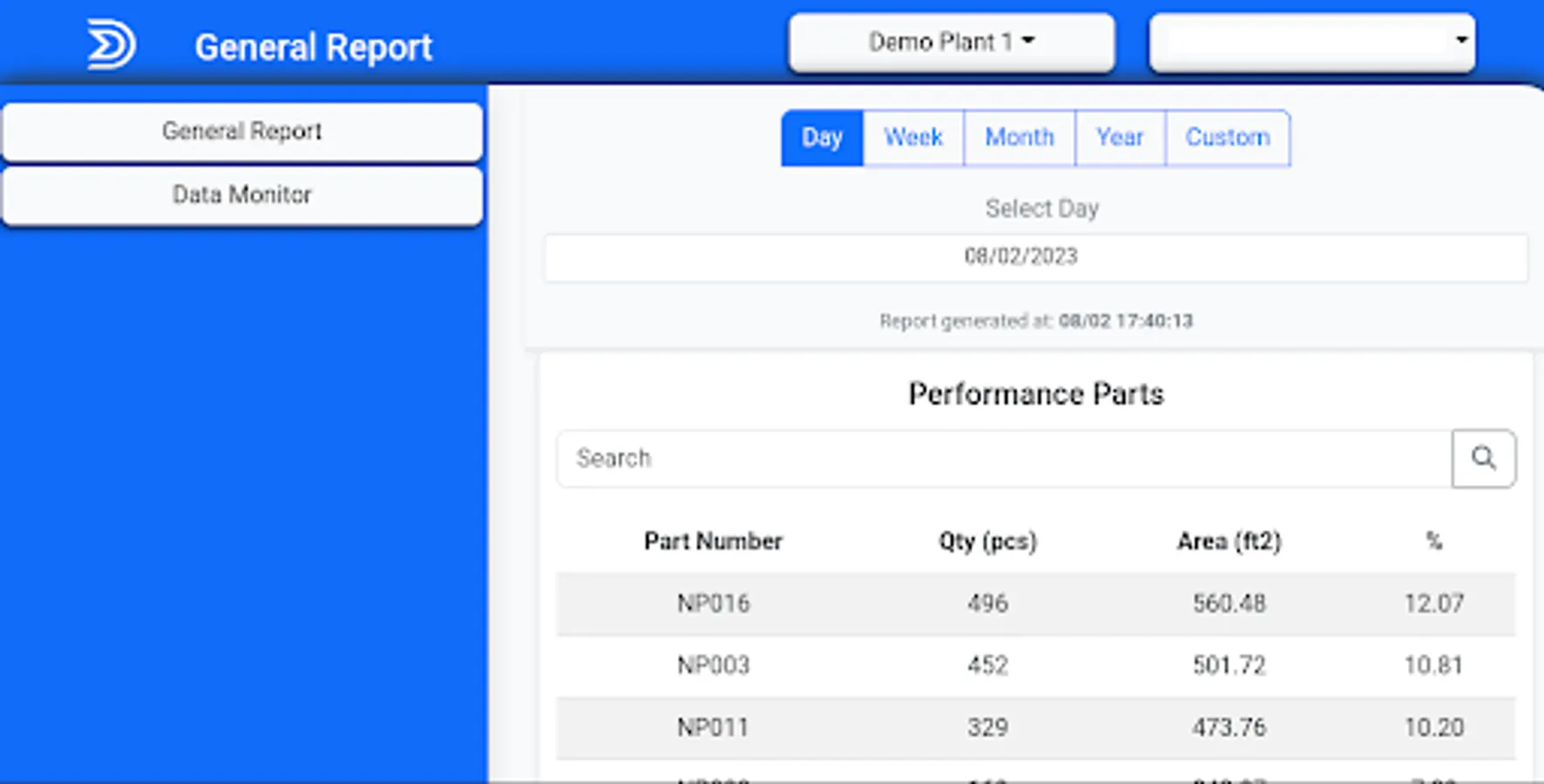Image resolution: width=1544 pixels, height=784 pixels.
Task: Focus the Performance Parts search field
Action: click(x=1004, y=458)
